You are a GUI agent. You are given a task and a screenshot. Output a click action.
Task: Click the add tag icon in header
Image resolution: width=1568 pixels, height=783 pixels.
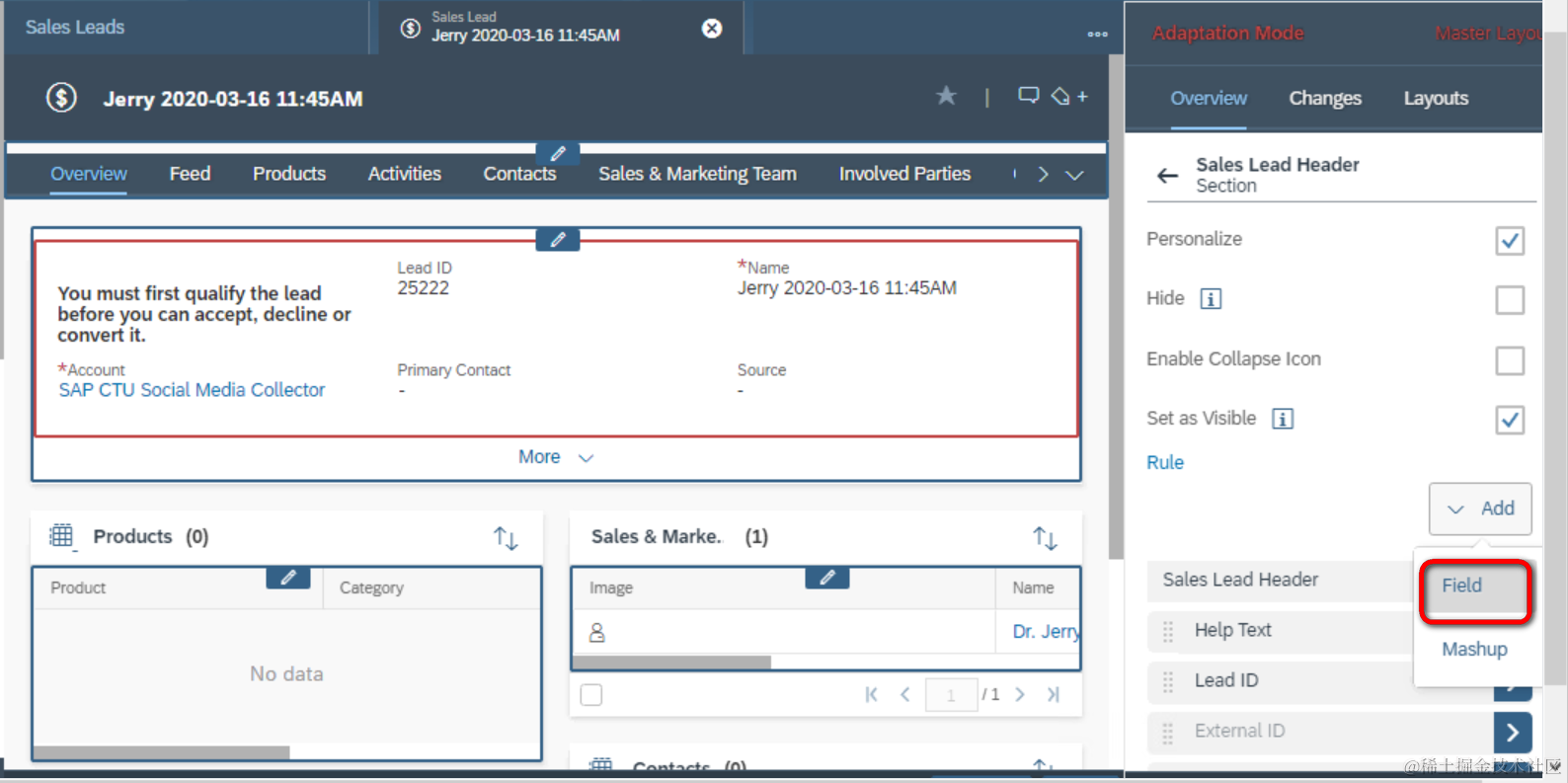click(1068, 96)
